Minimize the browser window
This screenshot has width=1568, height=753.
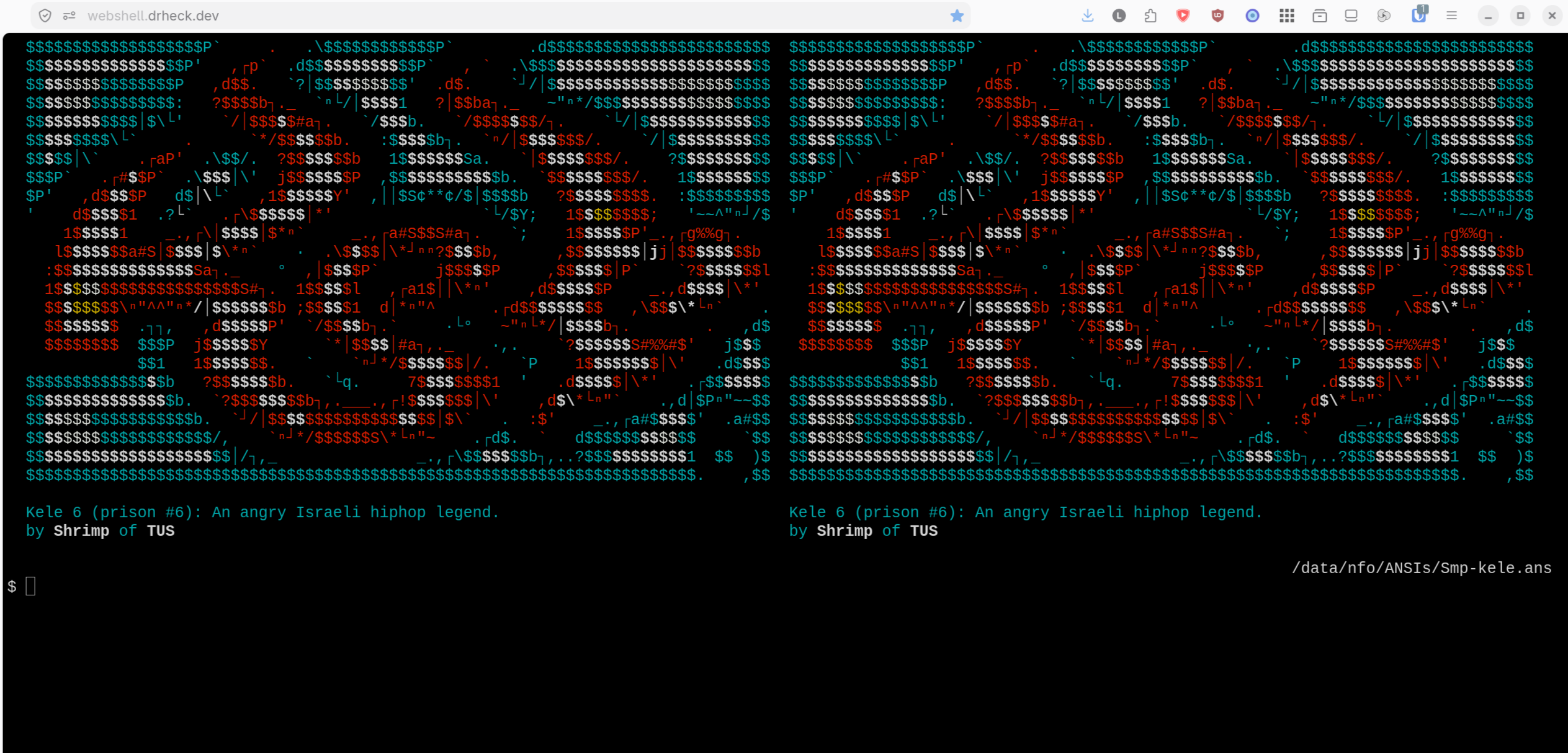pos(1488,16)
